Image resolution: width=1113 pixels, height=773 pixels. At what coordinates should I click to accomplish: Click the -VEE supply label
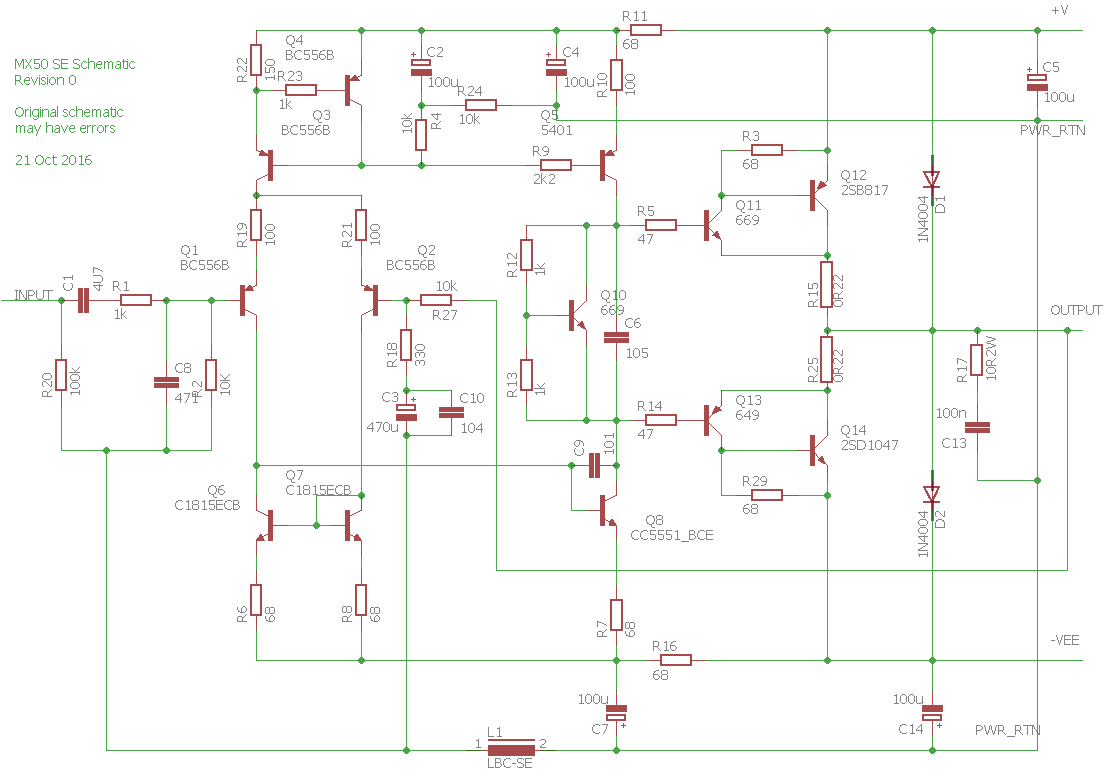(1065, 640)
